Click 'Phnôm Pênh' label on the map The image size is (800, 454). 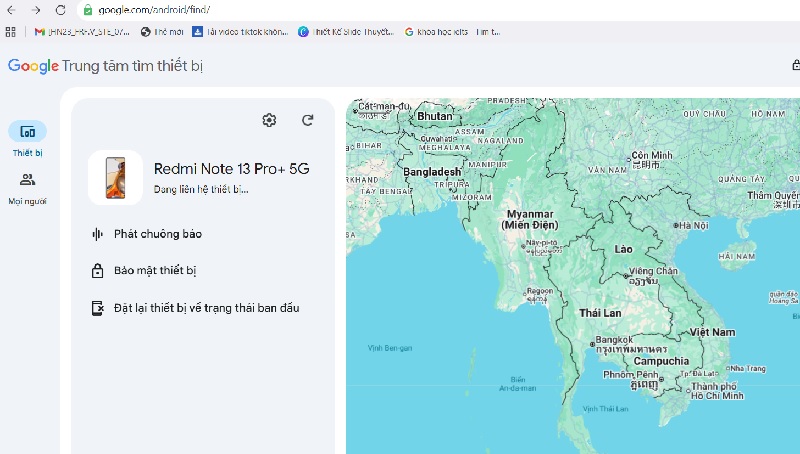[631, 374]
